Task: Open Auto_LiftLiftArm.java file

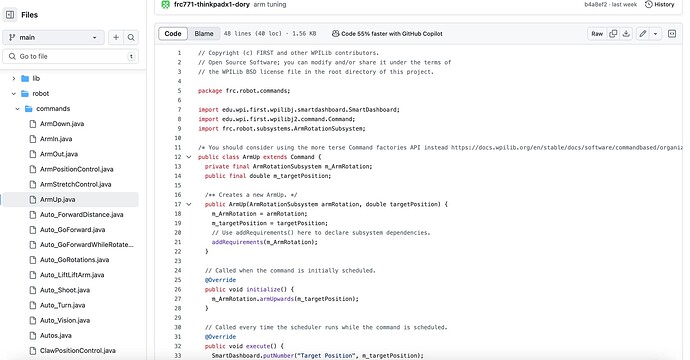Action: [x=72, y=275]
